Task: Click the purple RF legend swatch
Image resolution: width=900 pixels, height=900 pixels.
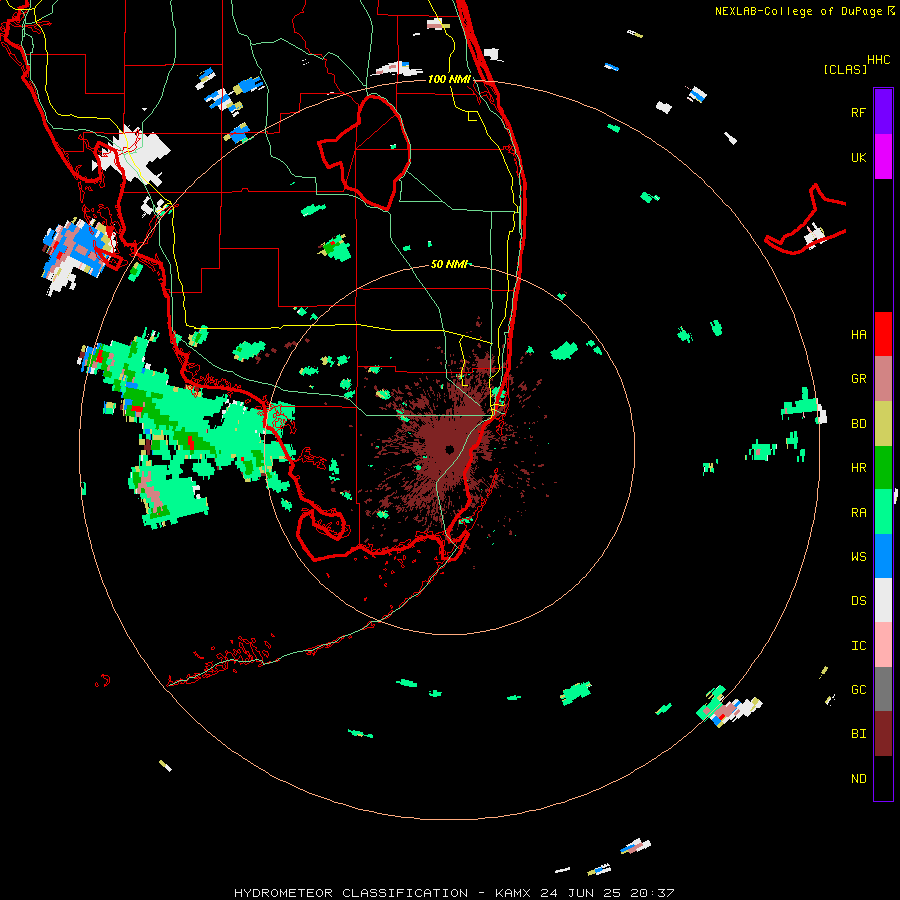Action: [x=883, y=112]
